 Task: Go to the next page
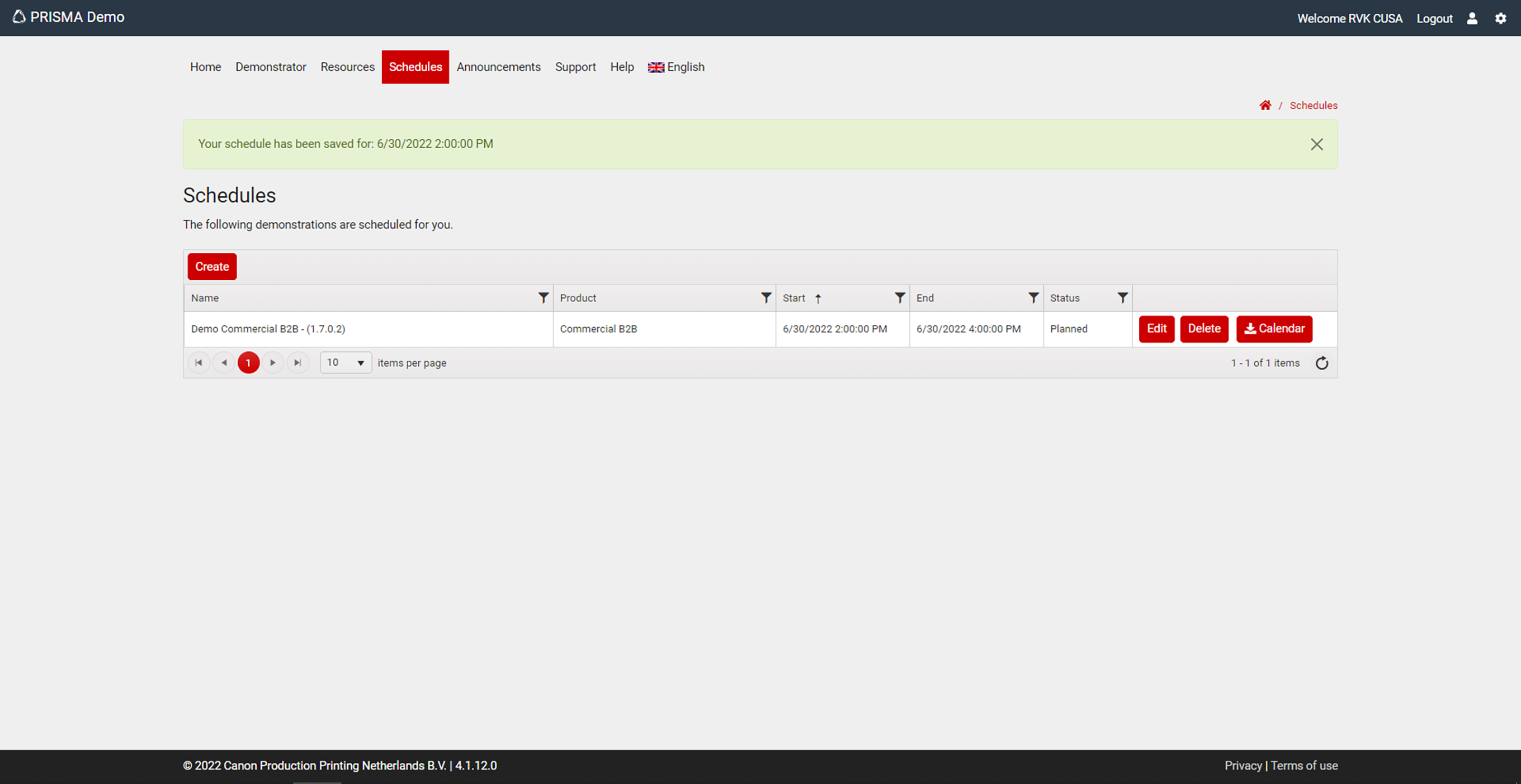[x=273, y=362]
